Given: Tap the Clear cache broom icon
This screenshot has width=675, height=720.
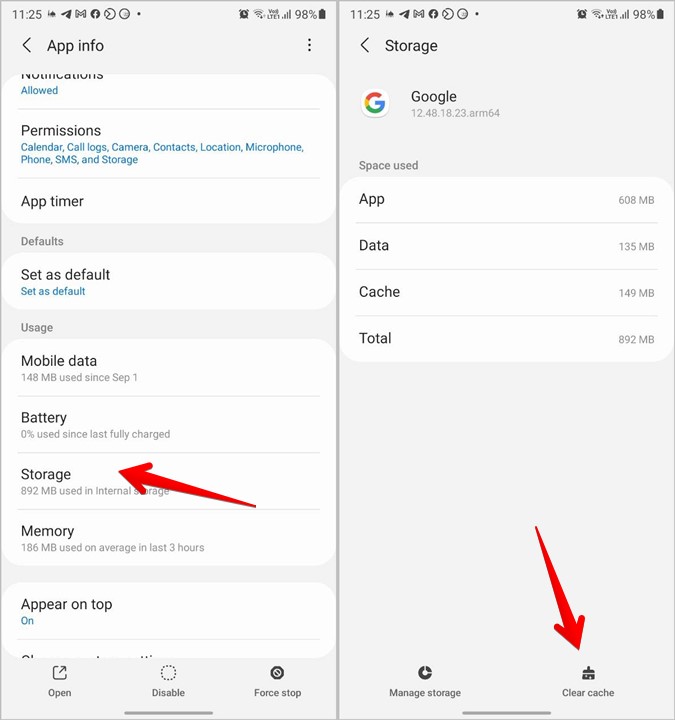Looking at the screenshot, I should [x=588, y=673].
